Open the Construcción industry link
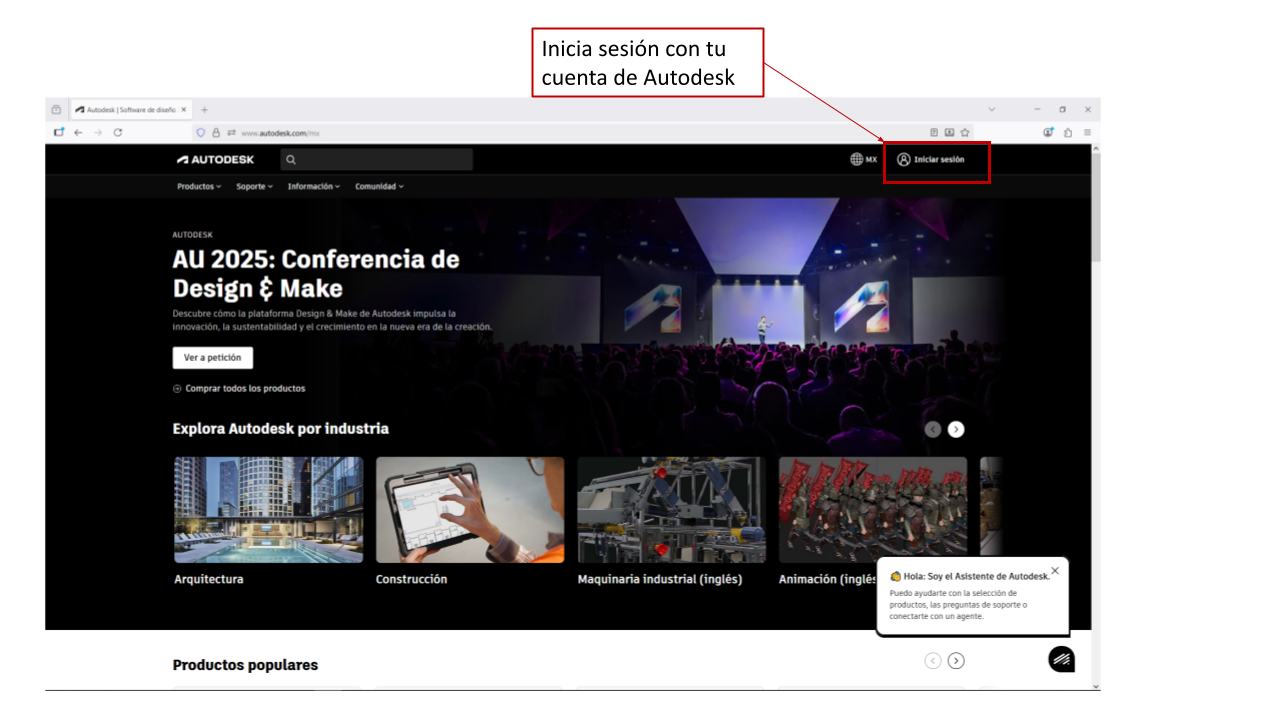The width and height of the screenshot is (1280, 720). pos(412,580)
